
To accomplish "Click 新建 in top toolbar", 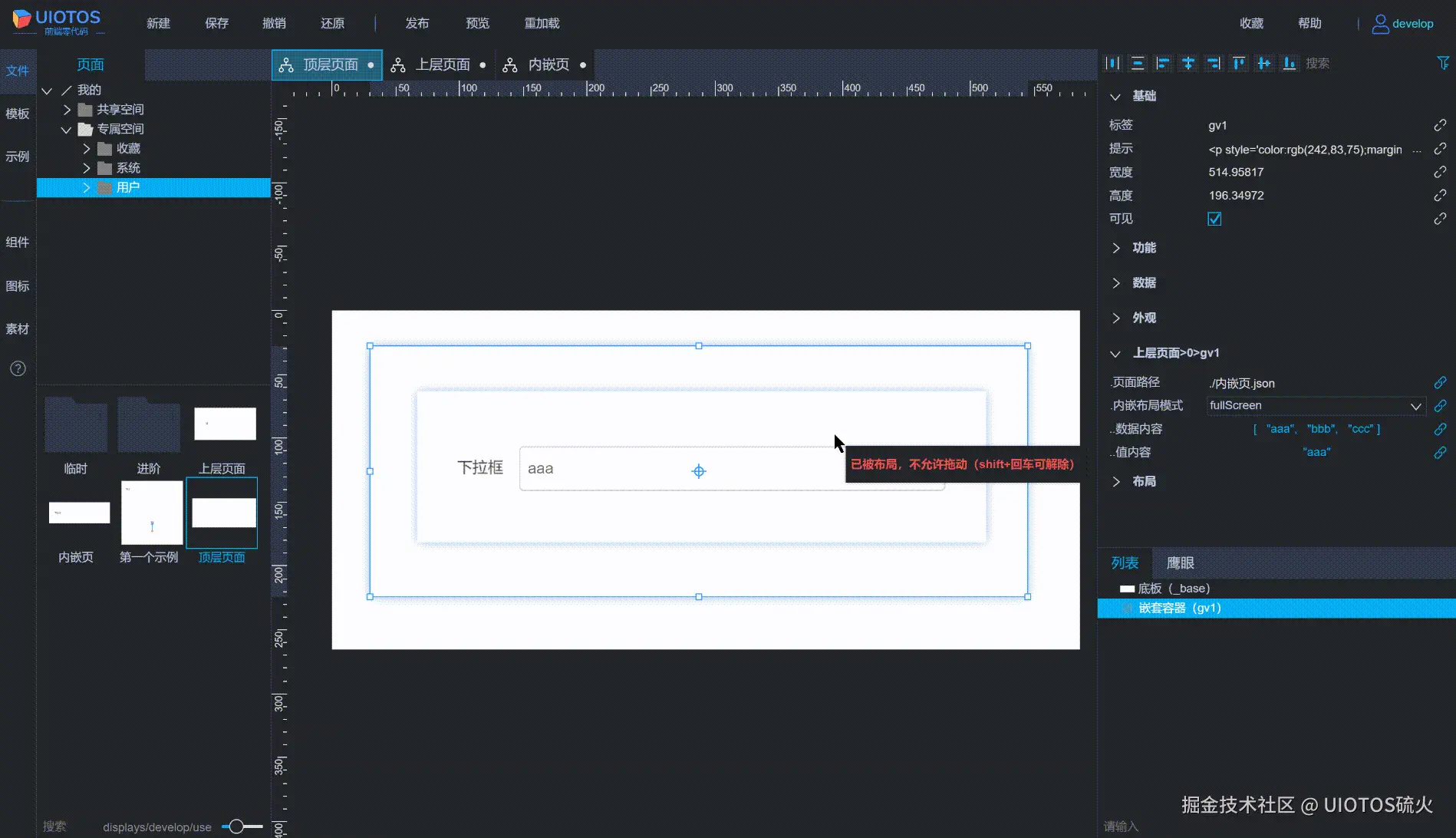I will (159, 23).
